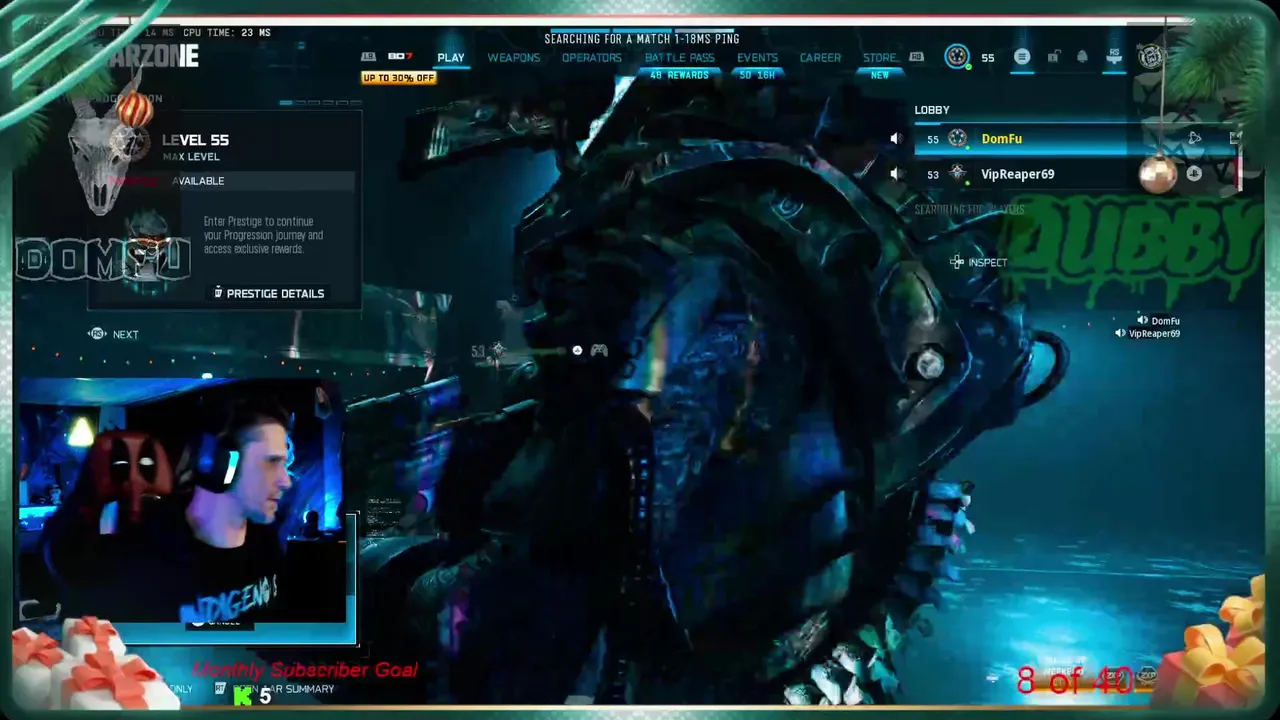The width and height of the screenshot is (1280, 720).
Task: Open the EVENTS tab
Action: coord(757,58)
